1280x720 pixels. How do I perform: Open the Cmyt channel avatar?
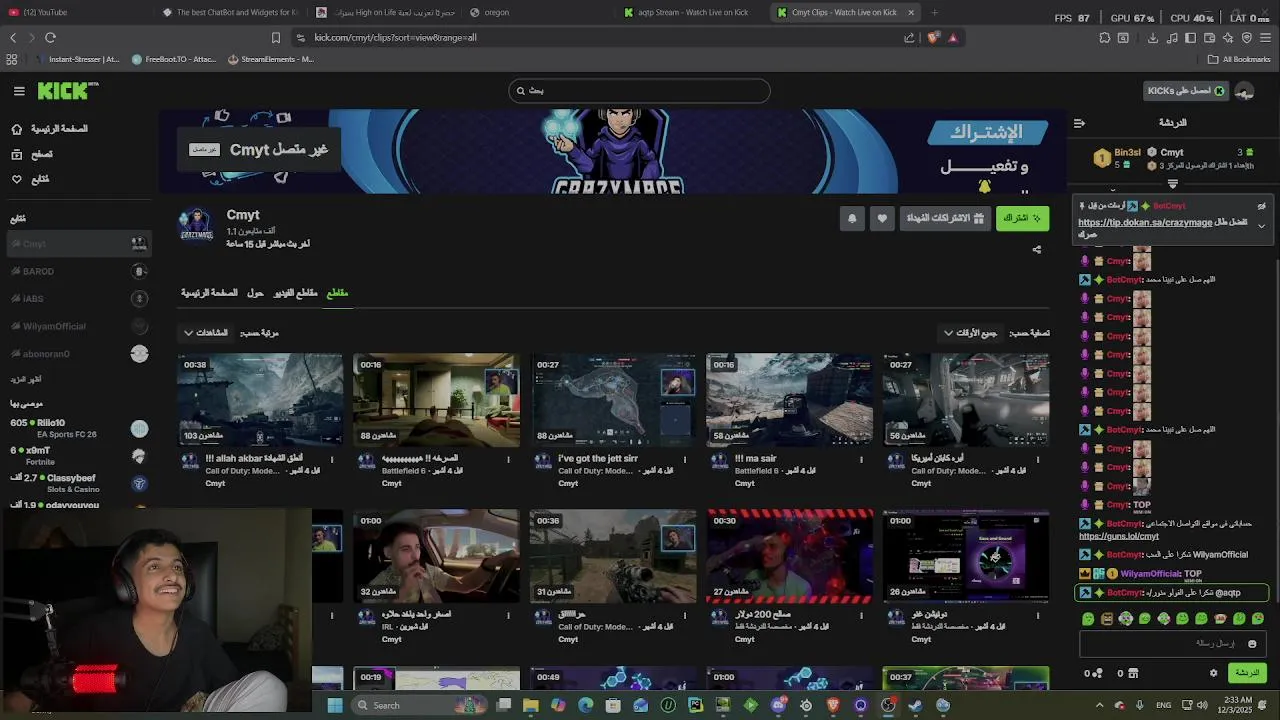point(196,225)
